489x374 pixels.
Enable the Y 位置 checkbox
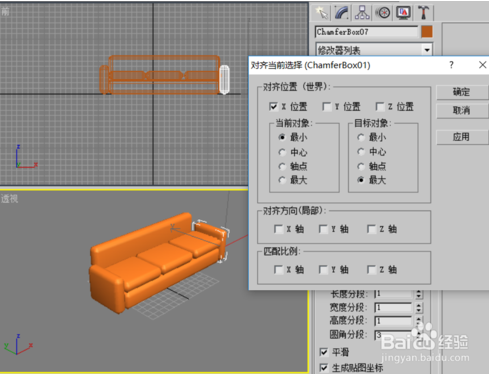[327, 107]
